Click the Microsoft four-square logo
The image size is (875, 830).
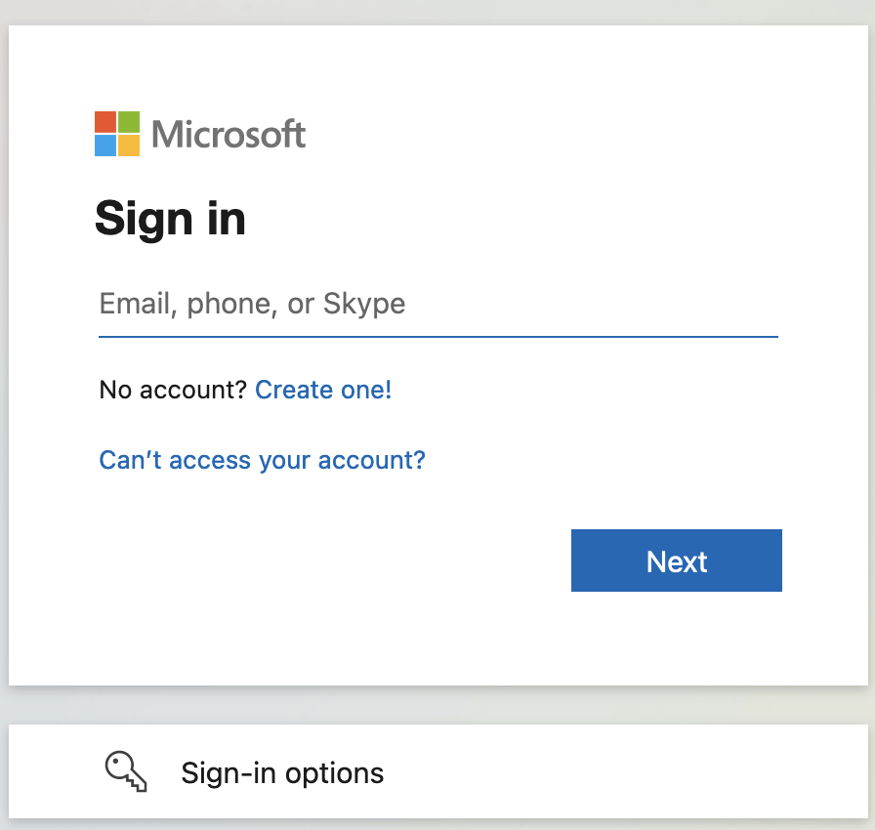click(x=117, y=134)
